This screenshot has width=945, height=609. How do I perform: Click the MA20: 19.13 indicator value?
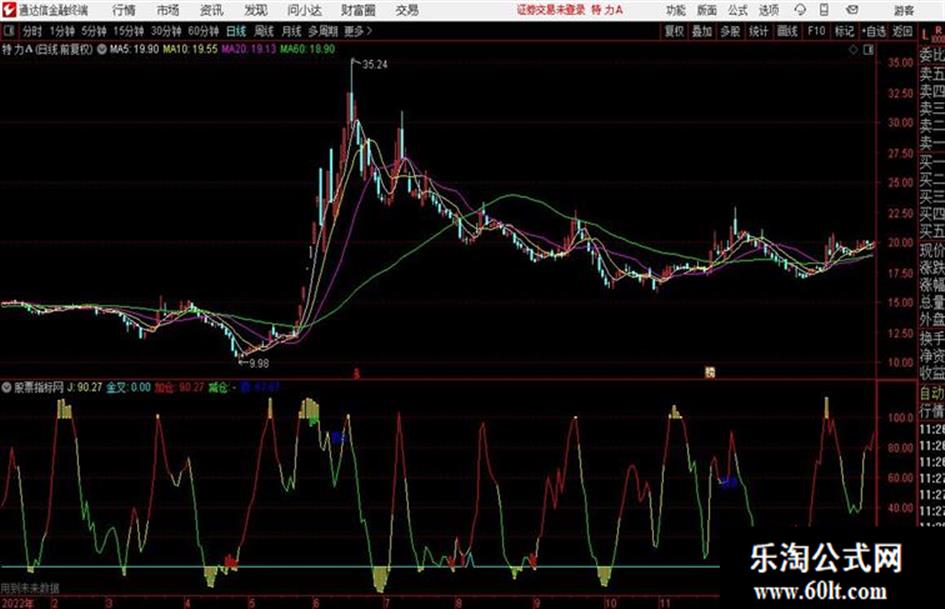(249, 49)
